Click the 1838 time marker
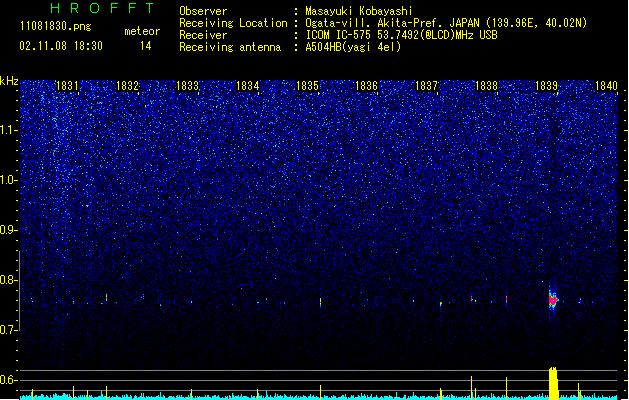 [x=486, y=85]
